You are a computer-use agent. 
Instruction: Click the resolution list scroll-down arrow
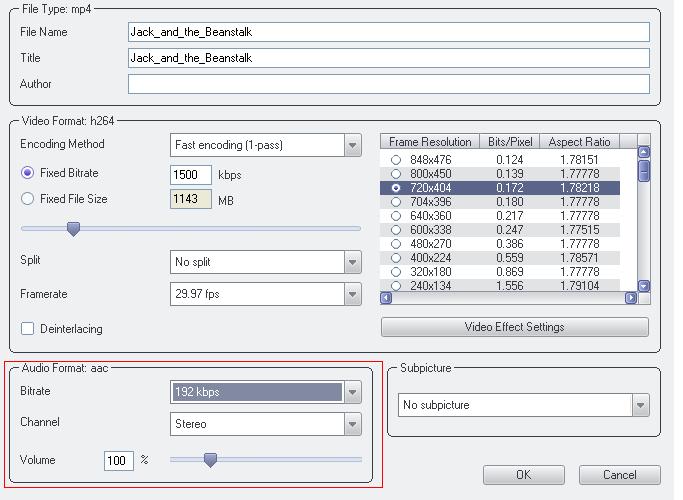click(x=644, y=286)
